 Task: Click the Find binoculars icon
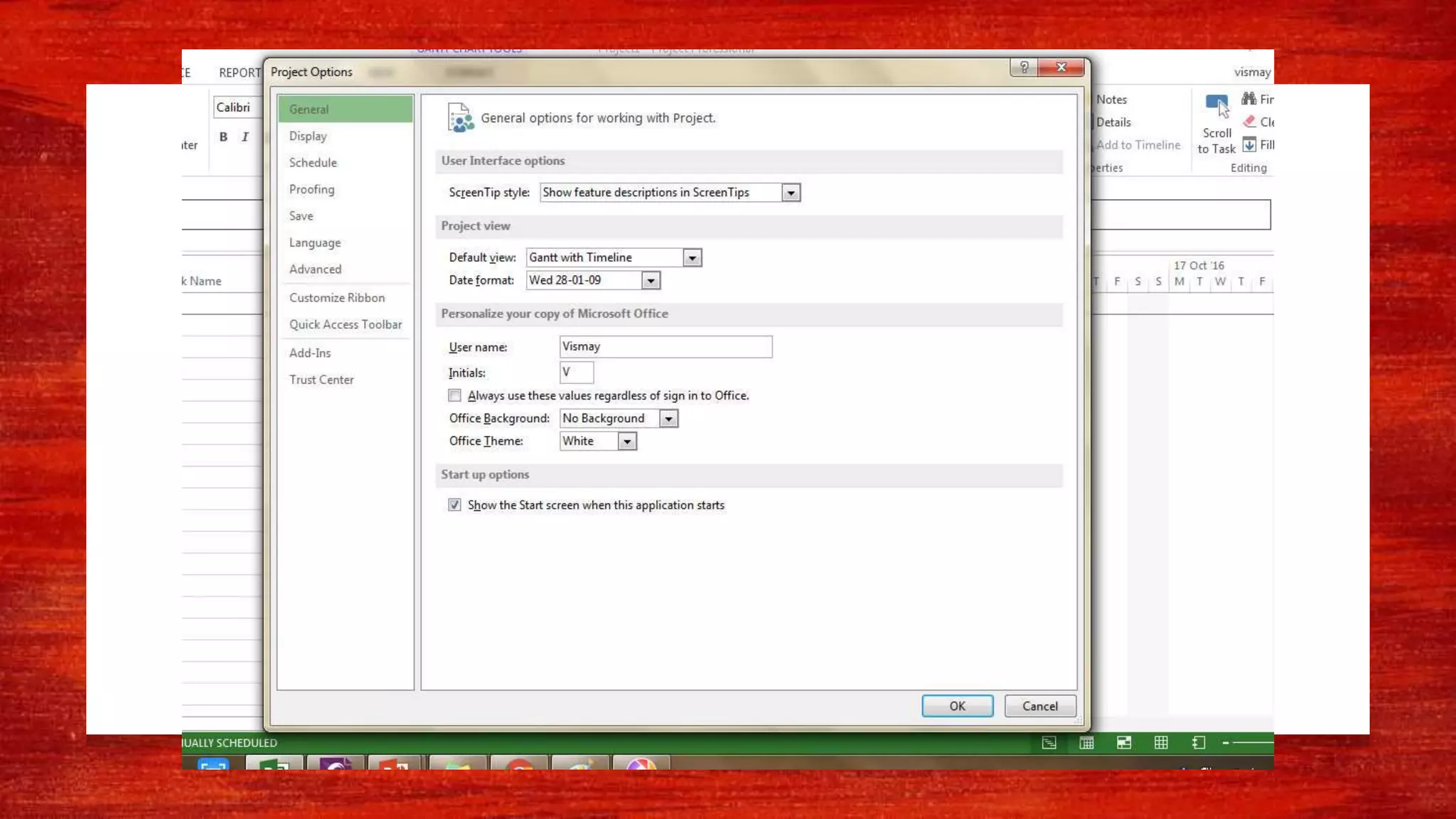tap(1249, 99)
